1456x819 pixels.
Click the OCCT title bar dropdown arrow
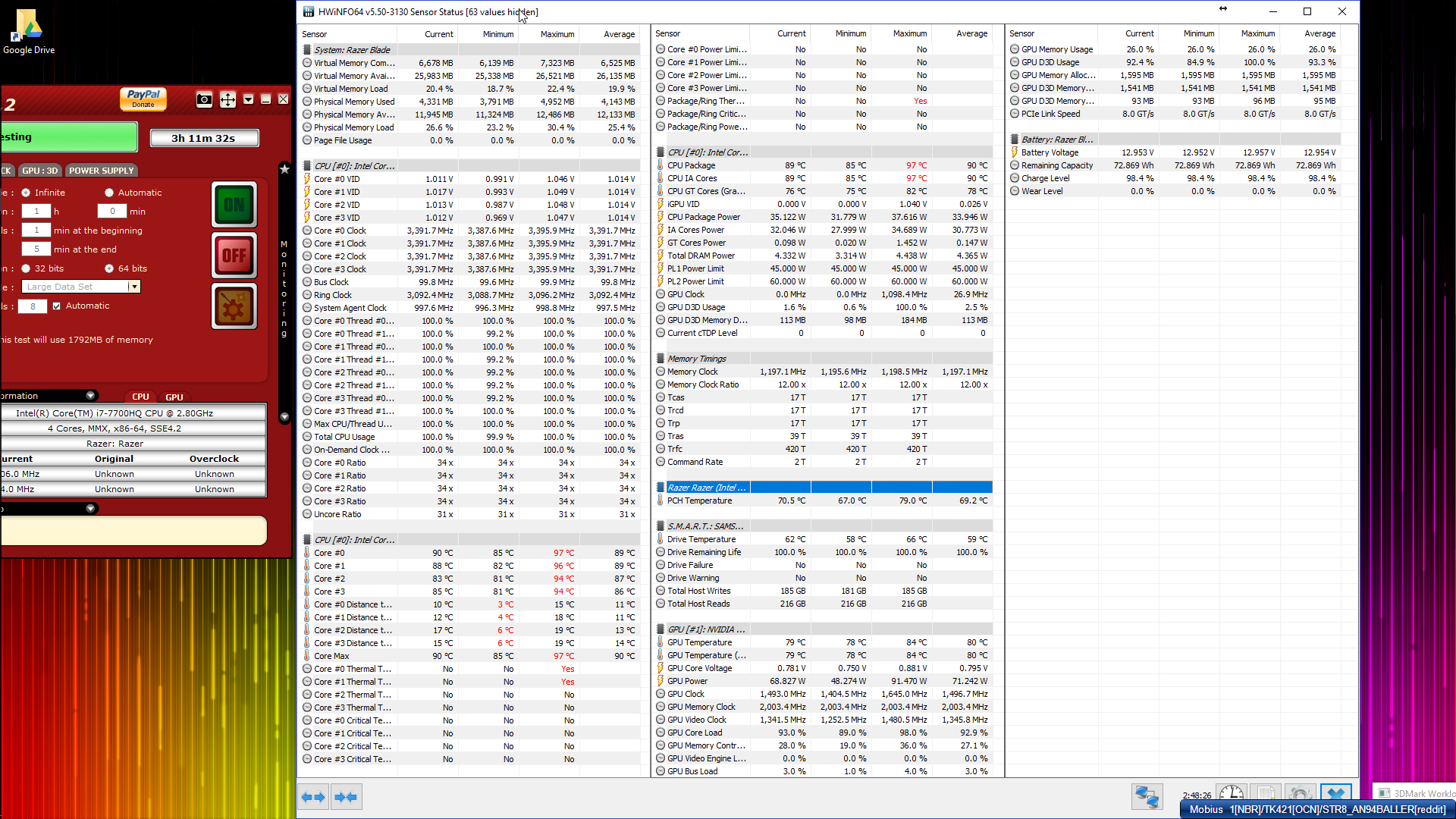tap(248, 99)
